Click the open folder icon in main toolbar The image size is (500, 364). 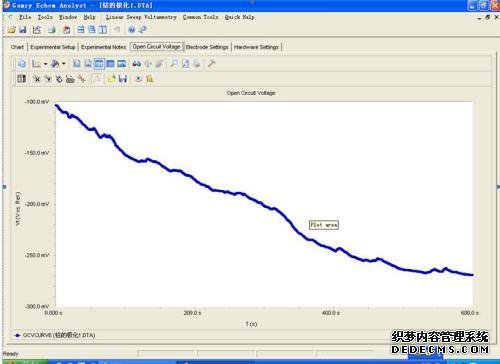click(12, 30)
